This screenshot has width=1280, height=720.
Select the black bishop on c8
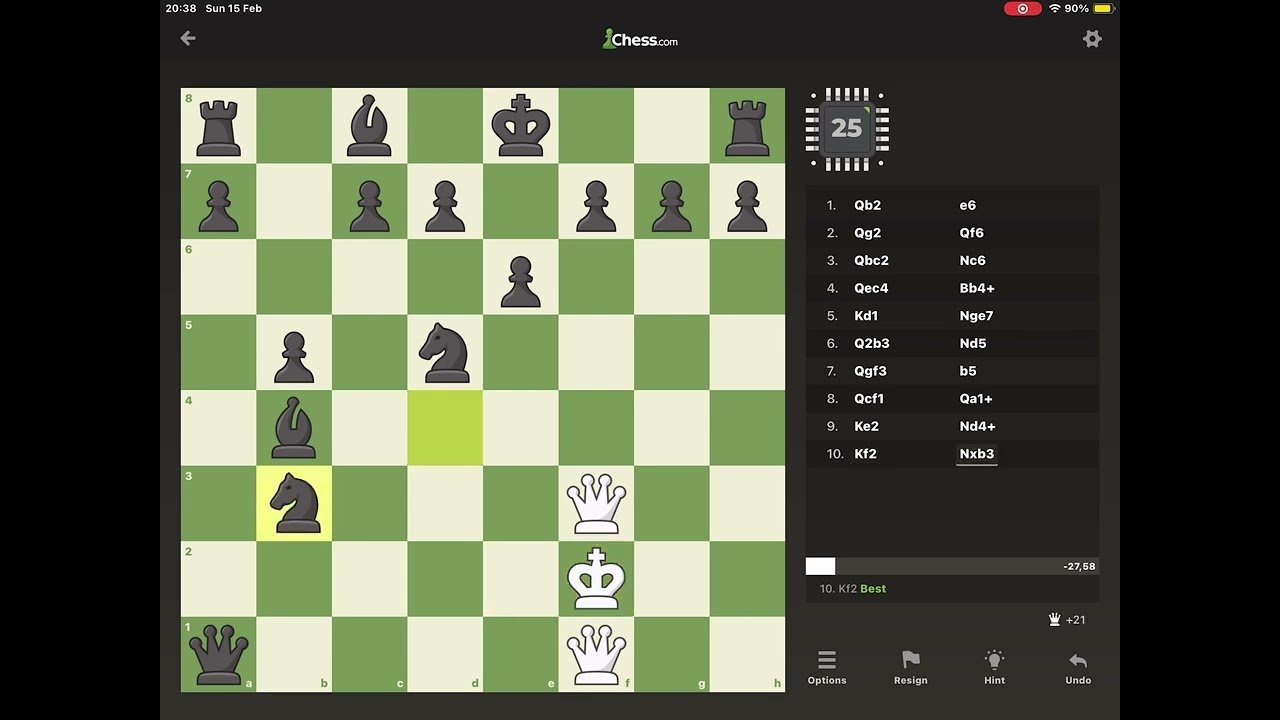tap(369, 125)
